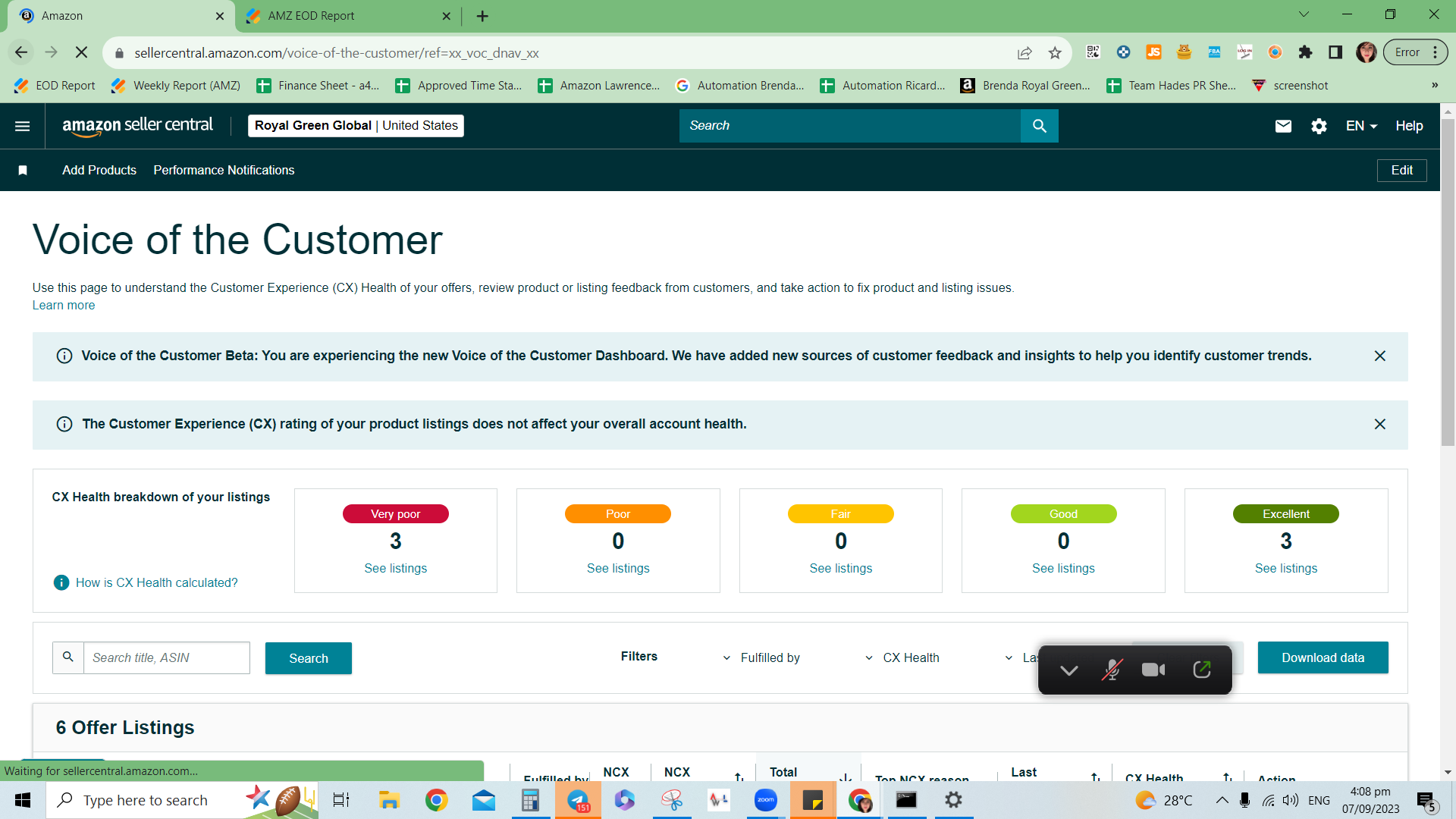Viewport: 1456px width, 819px height.
Task: Click the Windows taskbar search box
Action: point(182,800)
